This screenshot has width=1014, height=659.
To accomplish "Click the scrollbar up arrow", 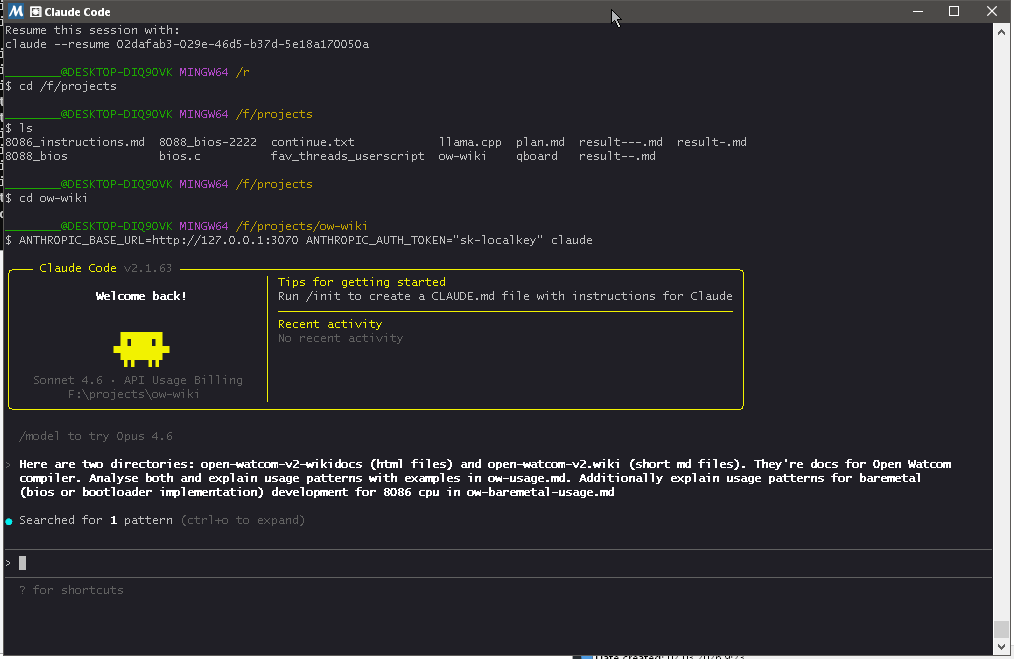I will coord(1001,30).
